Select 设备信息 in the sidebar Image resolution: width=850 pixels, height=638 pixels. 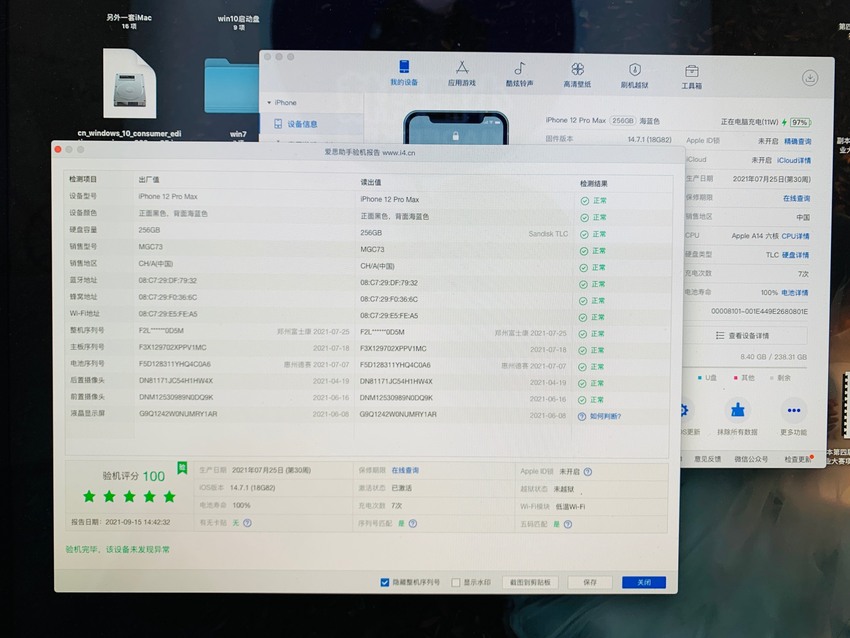click(x=311, y=124)
